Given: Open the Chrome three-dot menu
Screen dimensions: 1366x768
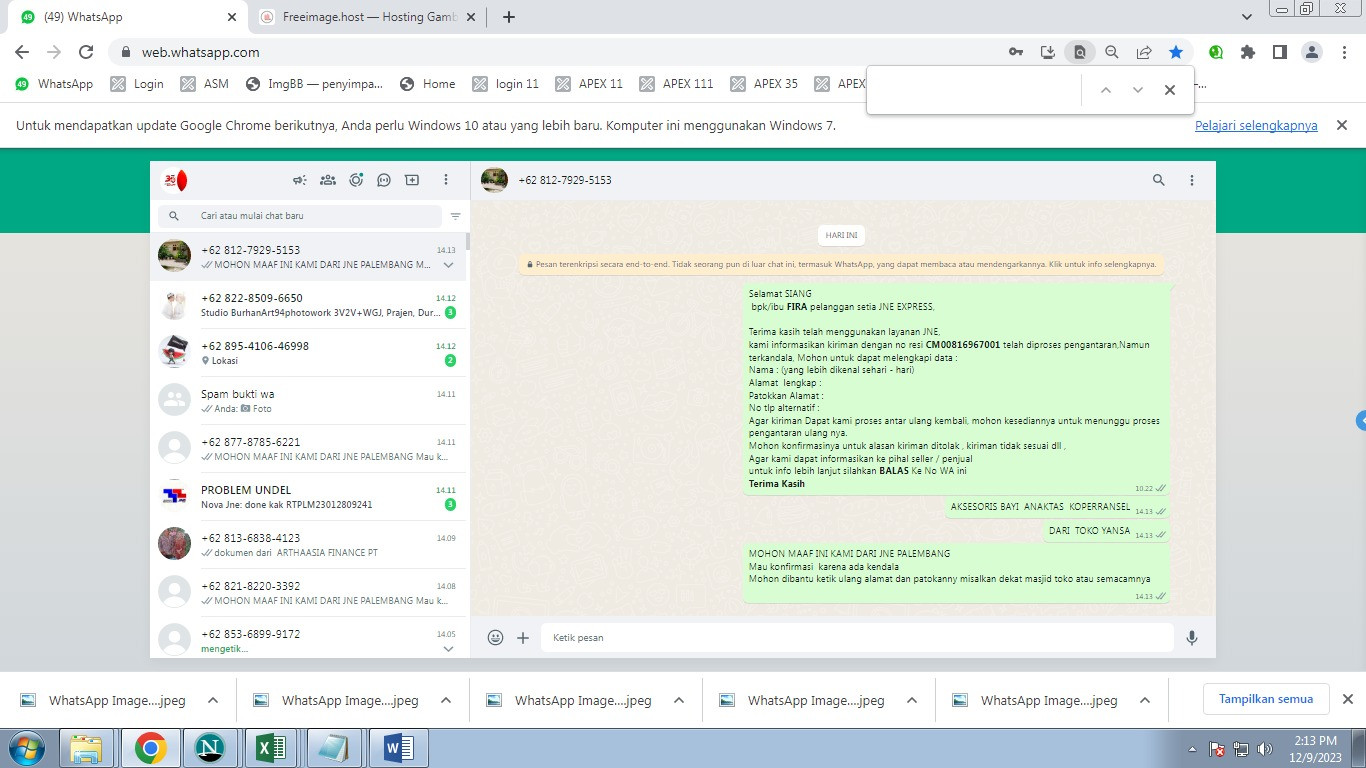Looking at the screenshot, I should tap(1344, 52).
